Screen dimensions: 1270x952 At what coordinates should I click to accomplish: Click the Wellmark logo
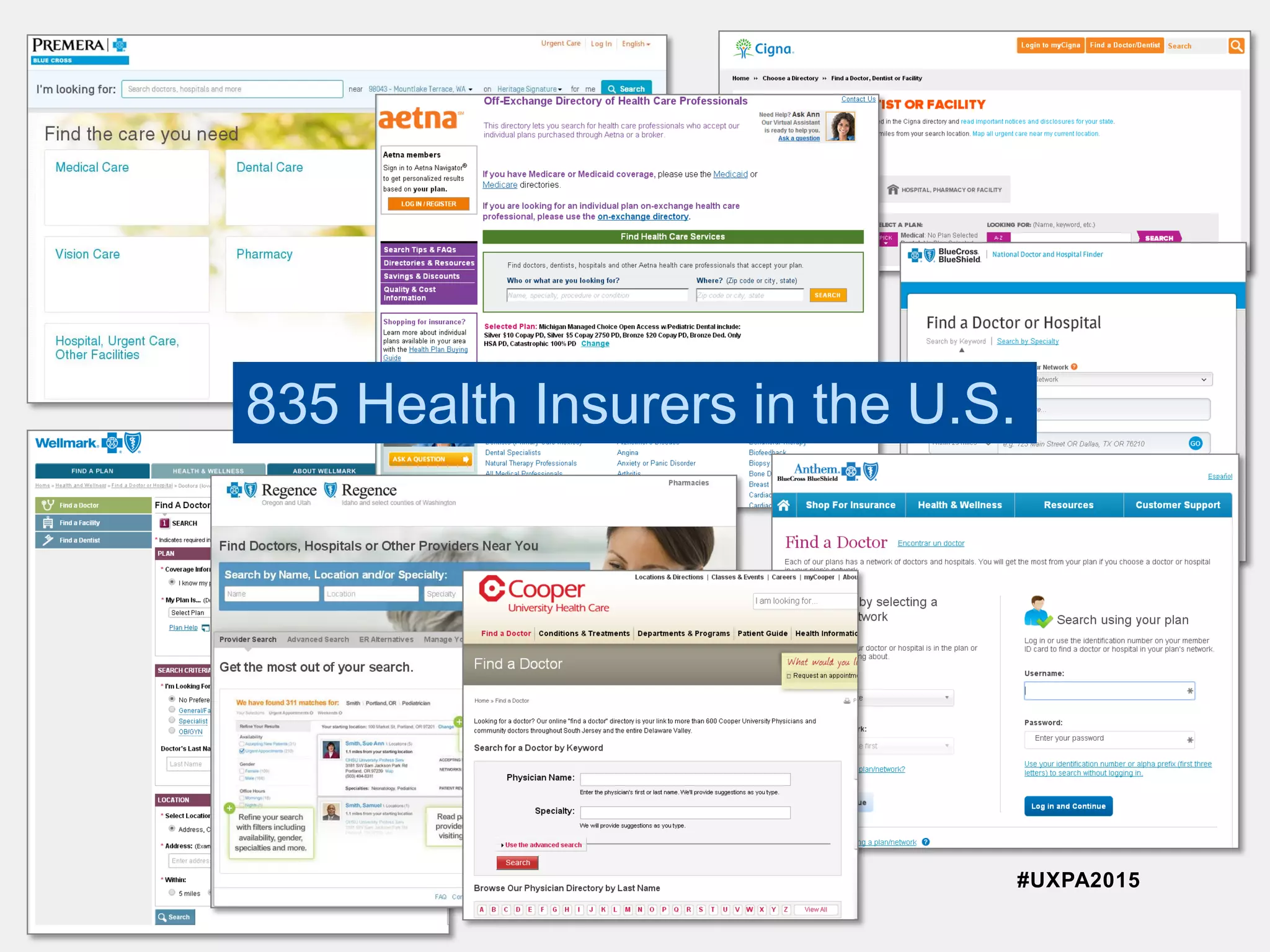(88, 443)
